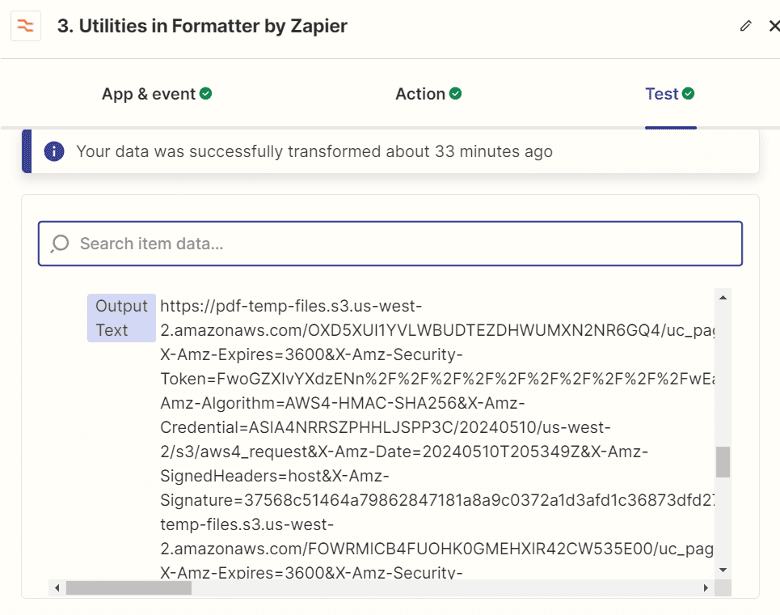780x615 pixels.
Task: Switch to the Action tab
Action: tap(428, 94)
